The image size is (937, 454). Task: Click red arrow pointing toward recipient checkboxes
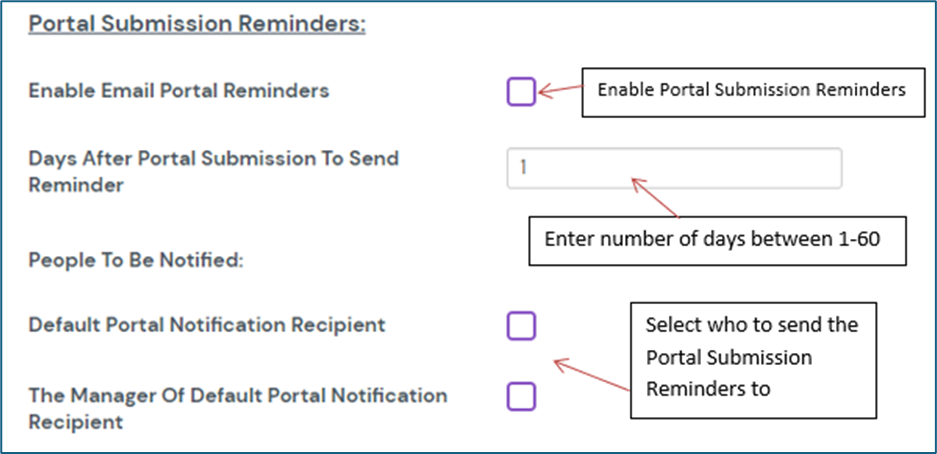[x=591, y=377]
